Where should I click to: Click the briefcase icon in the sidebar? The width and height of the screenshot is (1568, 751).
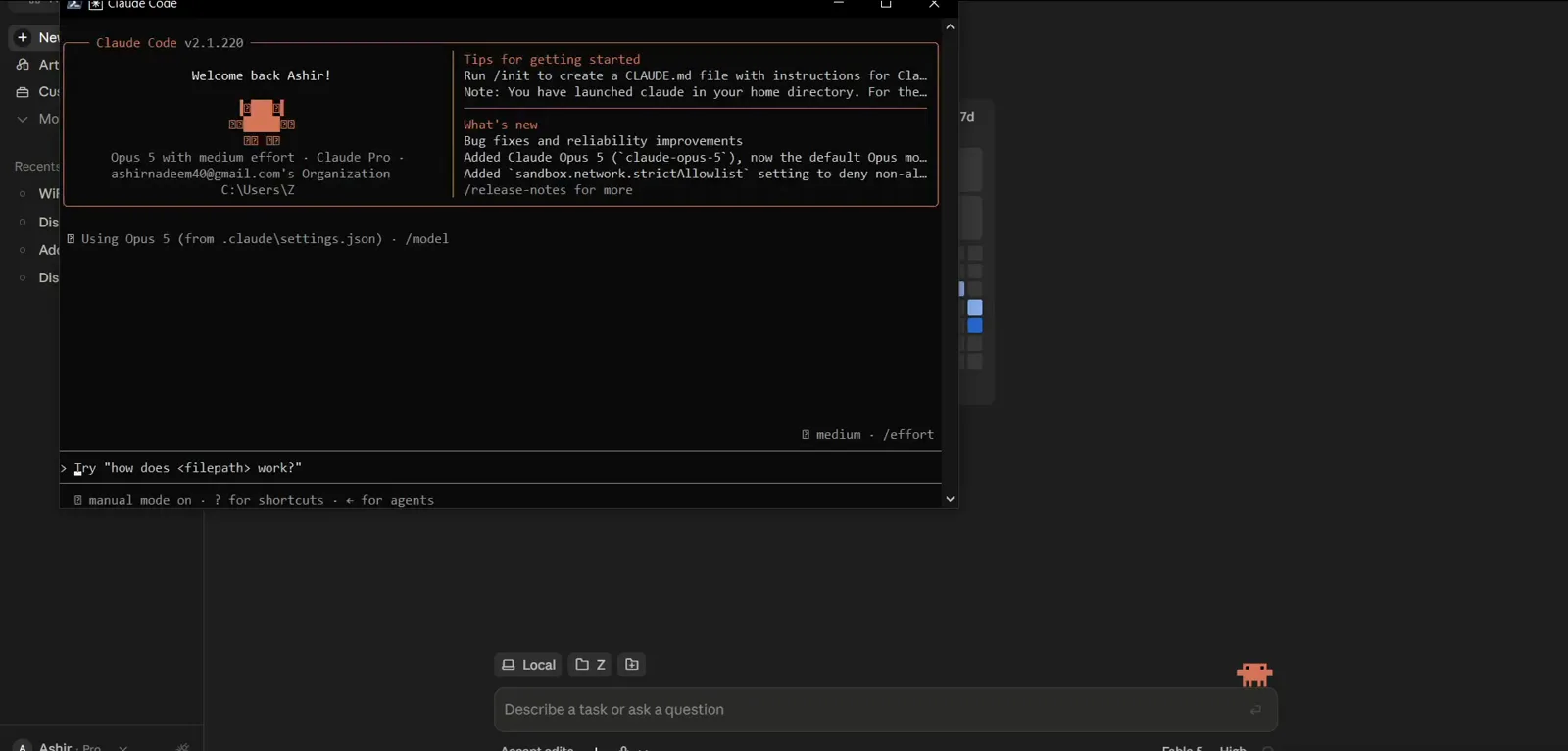(x=23, y=92)
